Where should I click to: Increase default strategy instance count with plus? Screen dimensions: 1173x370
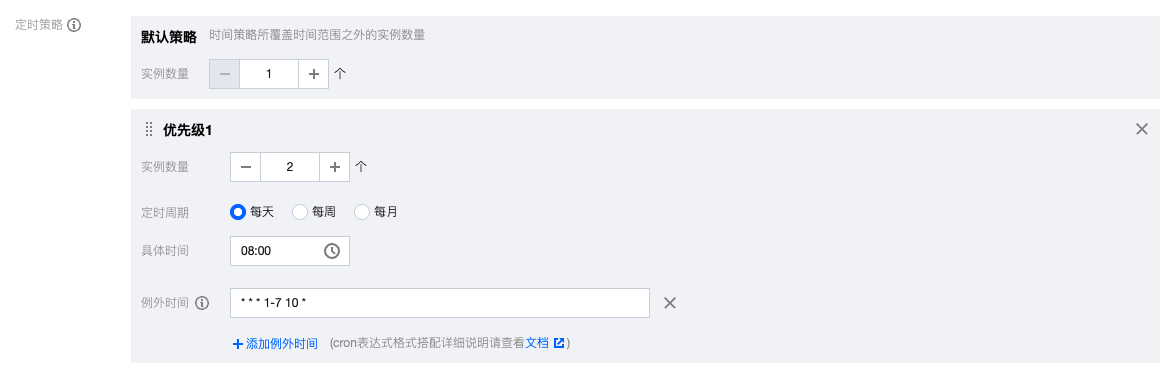(x=313, y=74)
